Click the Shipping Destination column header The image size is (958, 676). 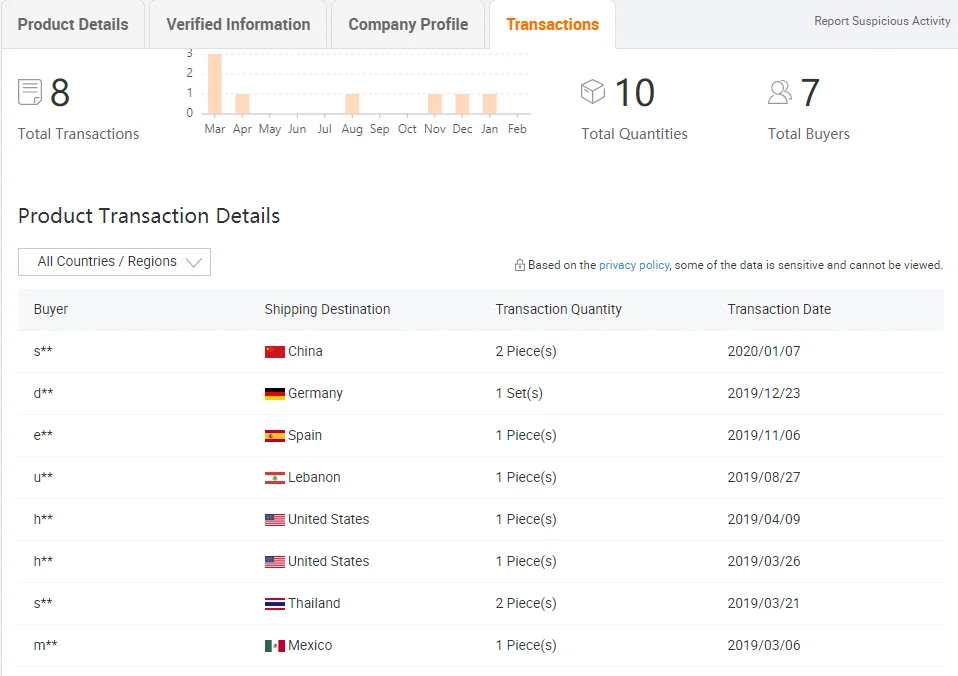coord(327,309)
